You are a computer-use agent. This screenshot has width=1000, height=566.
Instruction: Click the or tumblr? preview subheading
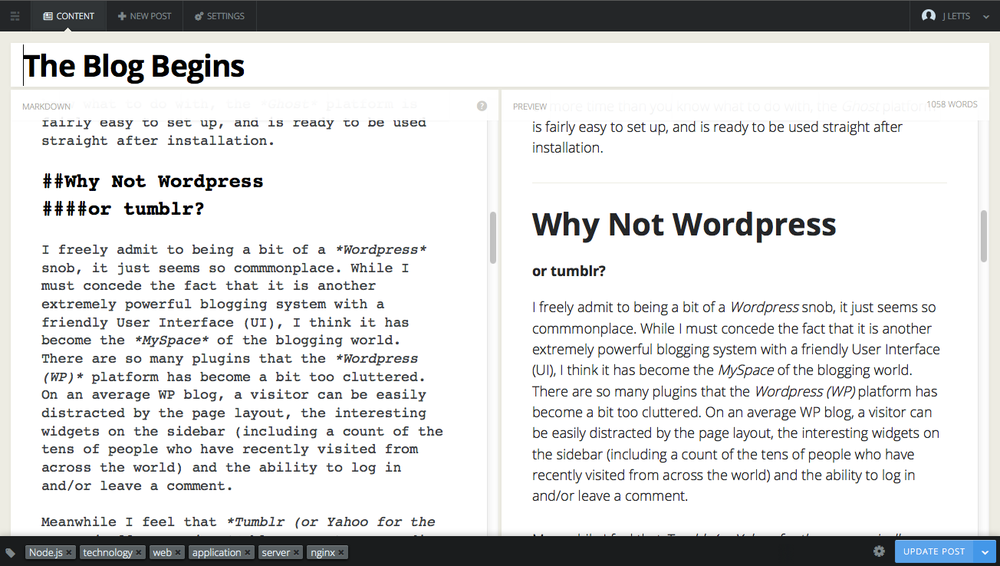pos(569,271)
